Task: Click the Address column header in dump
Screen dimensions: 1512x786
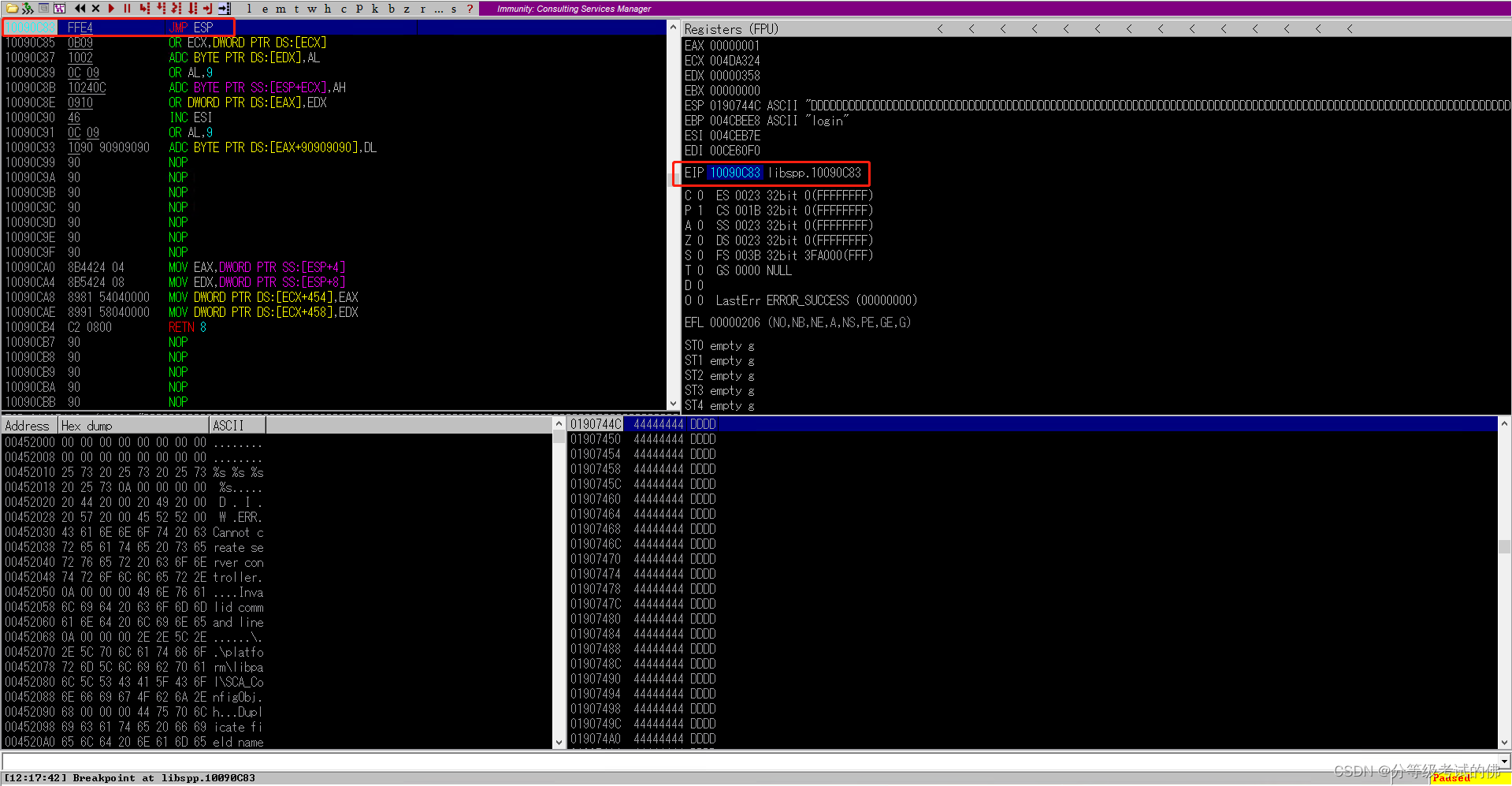Action: pos(30,426)
